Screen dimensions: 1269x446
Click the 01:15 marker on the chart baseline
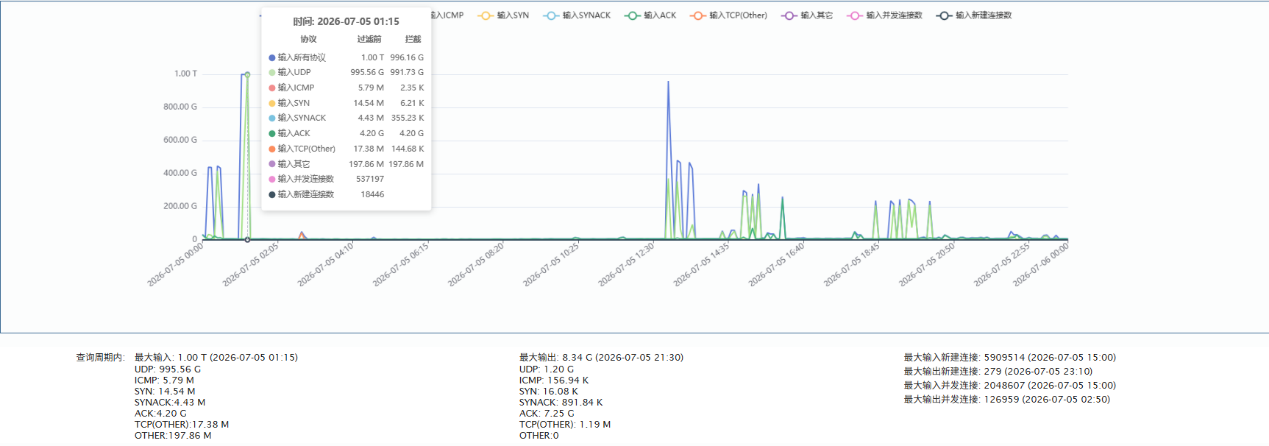click(x=247, y=239)
